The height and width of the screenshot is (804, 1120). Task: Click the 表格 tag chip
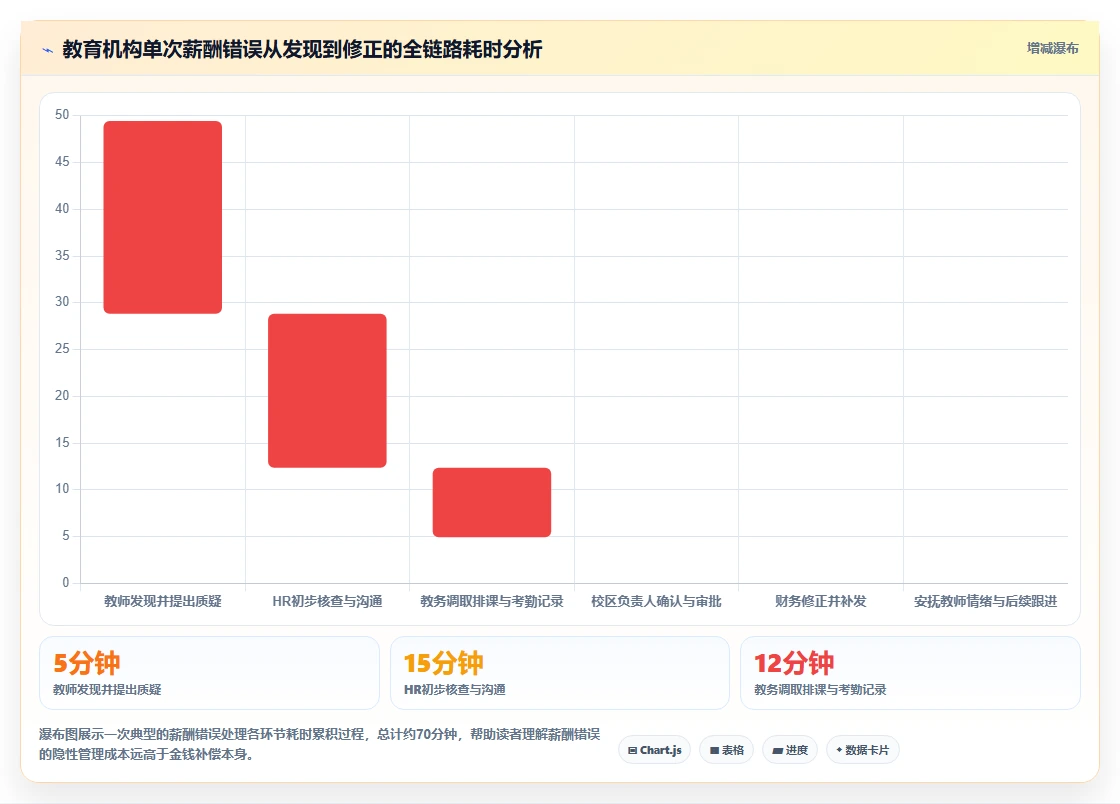[x=726, y=750]
